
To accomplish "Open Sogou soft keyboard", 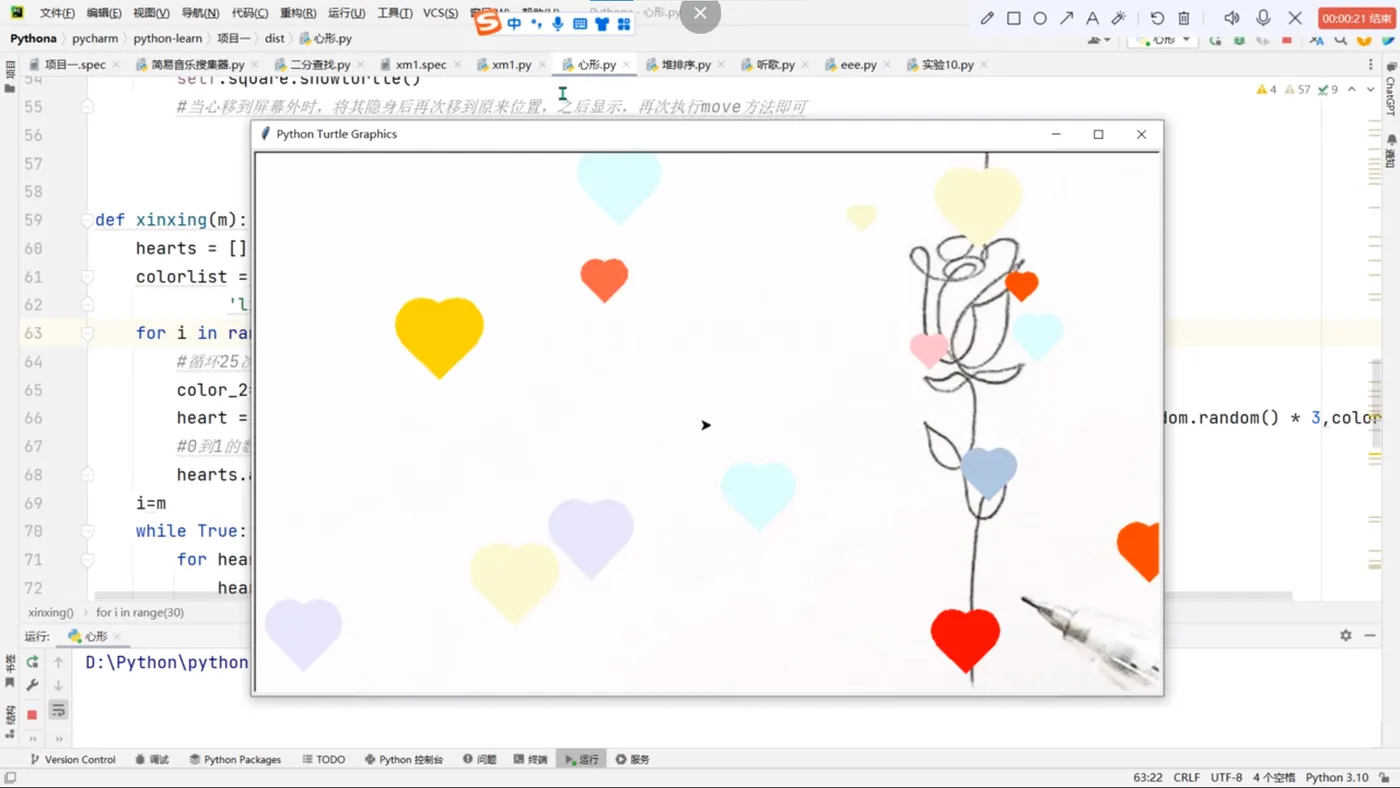I will click(x=580, y=23).
